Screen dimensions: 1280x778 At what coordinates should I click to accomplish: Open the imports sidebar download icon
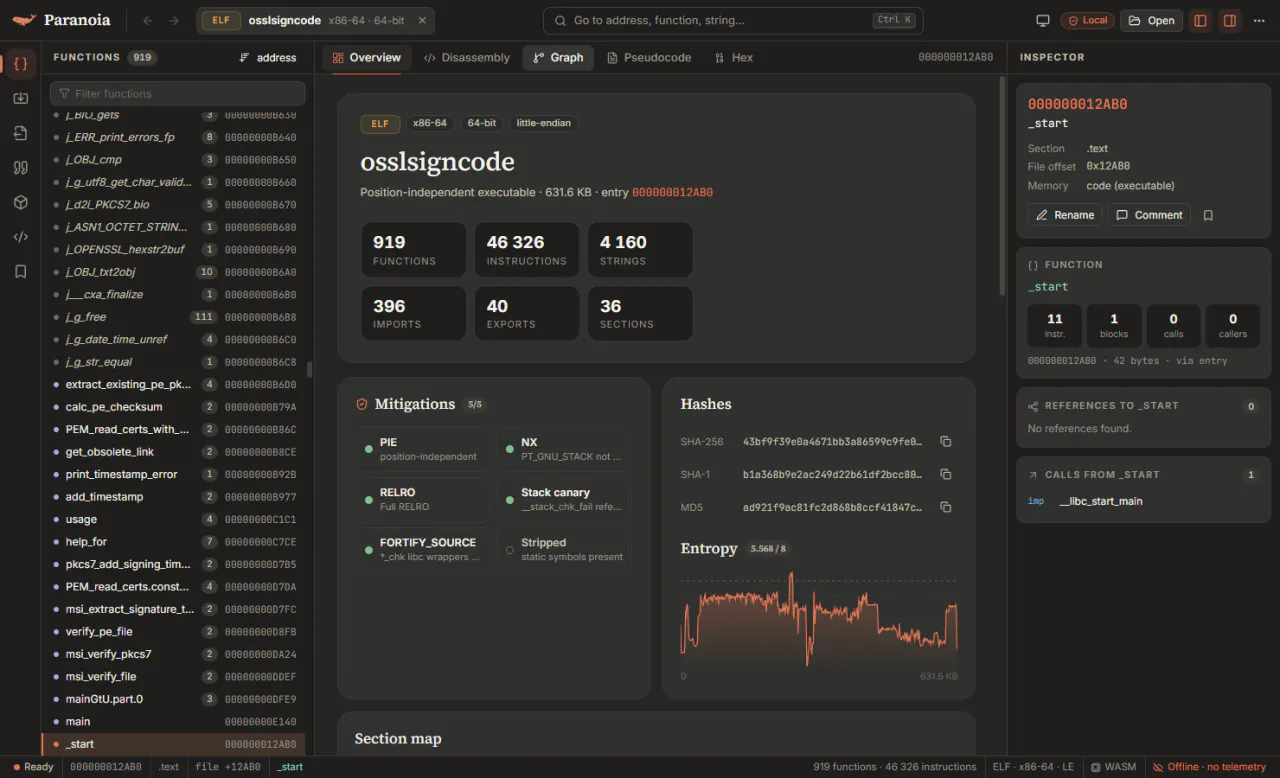click(x=20, y=98)
